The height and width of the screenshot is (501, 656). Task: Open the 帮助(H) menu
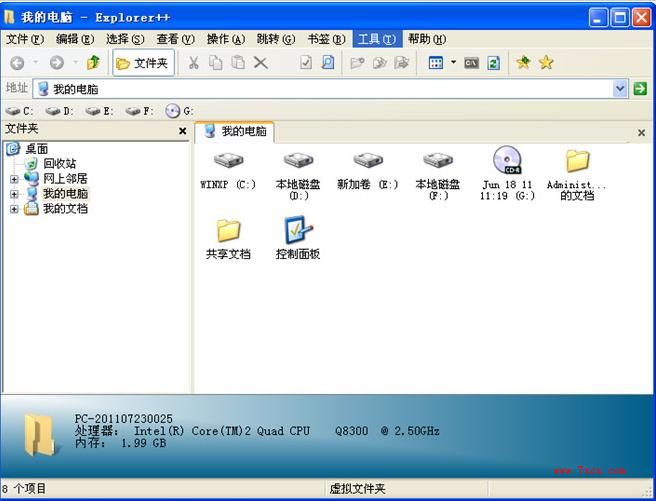427,39
